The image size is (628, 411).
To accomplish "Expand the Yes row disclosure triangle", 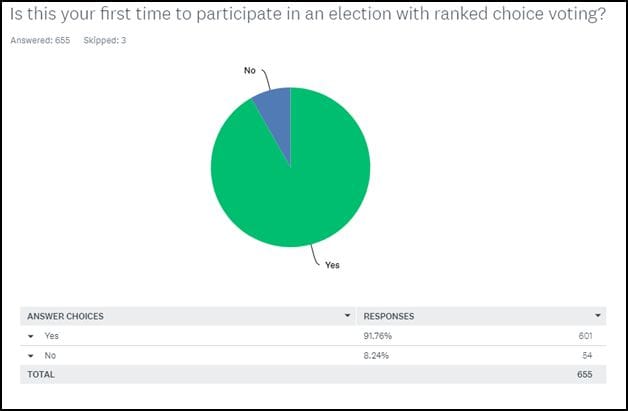I will click(x=32, y=336).
